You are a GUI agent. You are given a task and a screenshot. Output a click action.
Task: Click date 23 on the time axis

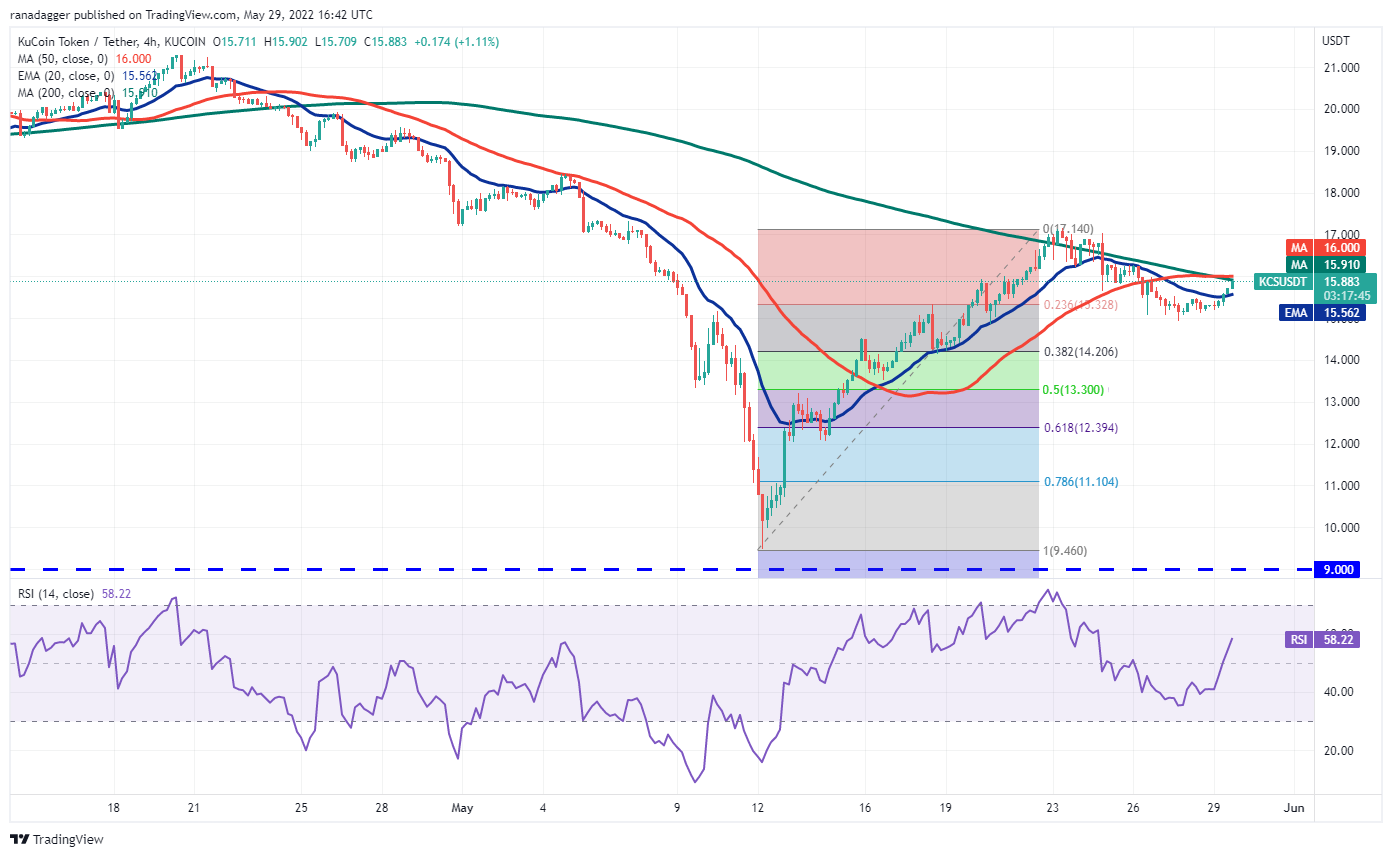pos(1052,808)
